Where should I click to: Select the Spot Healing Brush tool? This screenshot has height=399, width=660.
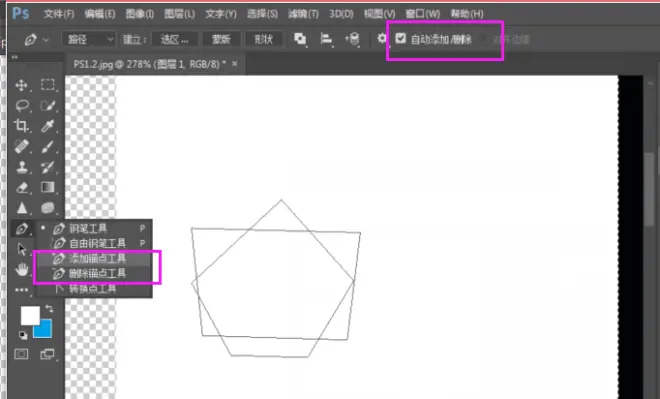21,146
